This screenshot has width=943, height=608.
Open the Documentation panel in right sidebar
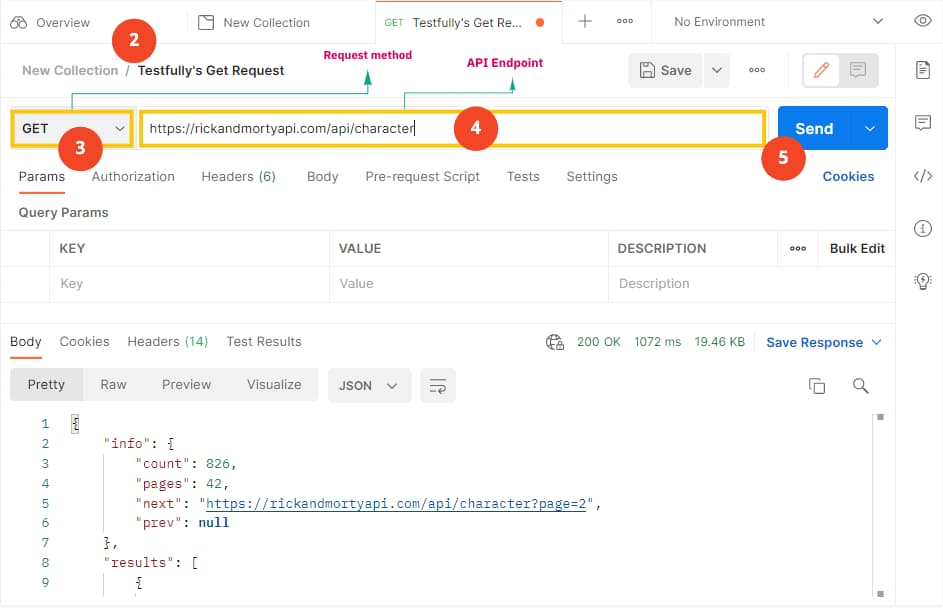tap(922, 70)
